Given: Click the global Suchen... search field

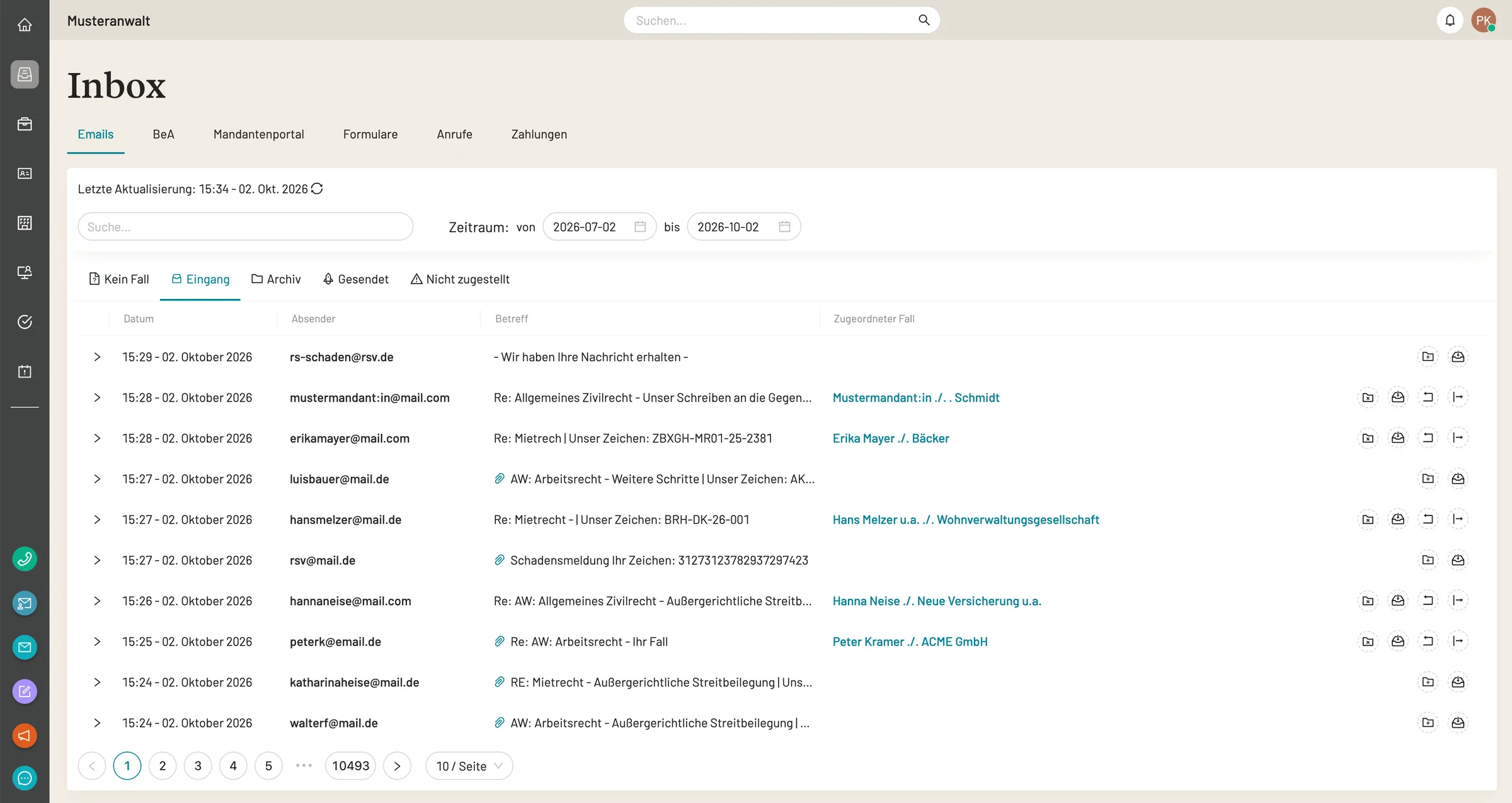Looking at the screenshot, I should click(x=781, y=20).
